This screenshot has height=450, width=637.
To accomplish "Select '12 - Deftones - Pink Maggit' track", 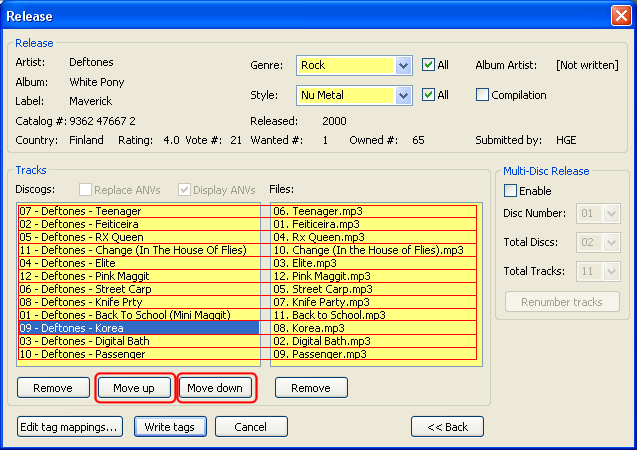I will click(x=139, y=276).
